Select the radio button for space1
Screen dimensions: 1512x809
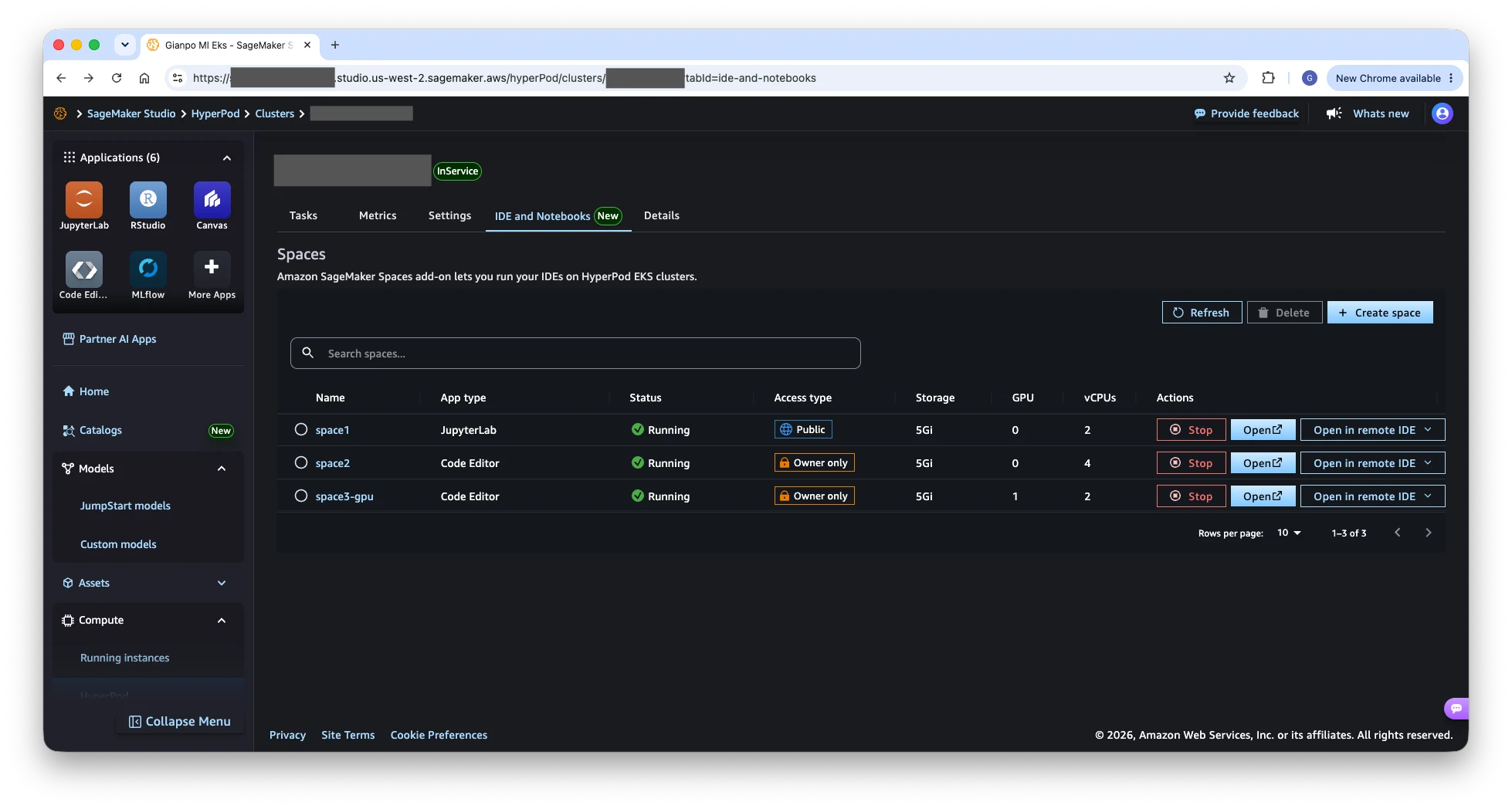[x=301, y=430]
